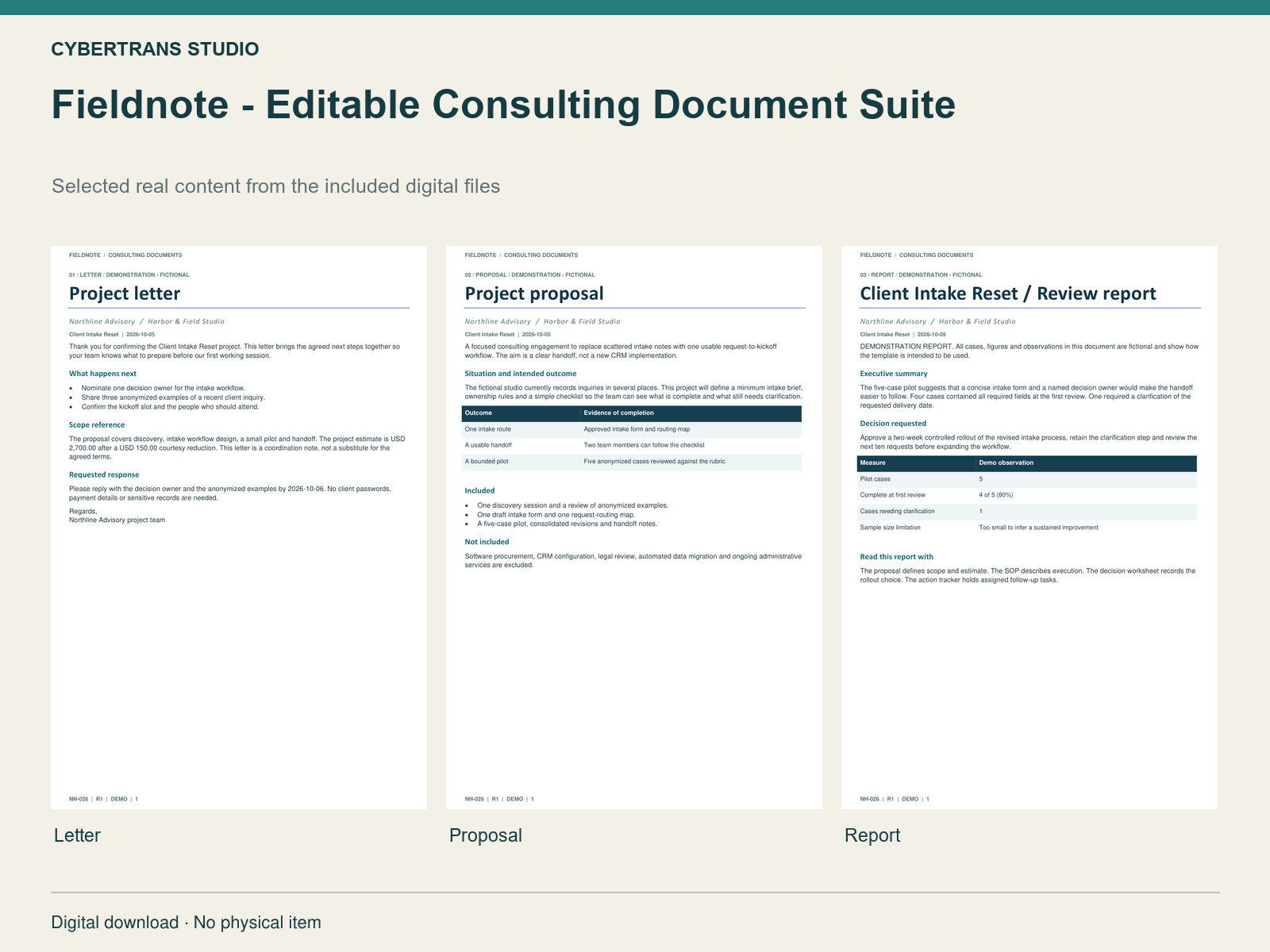Click the 'What happens next' section heading
The image size is (1270, 952).
click(102, 374)
